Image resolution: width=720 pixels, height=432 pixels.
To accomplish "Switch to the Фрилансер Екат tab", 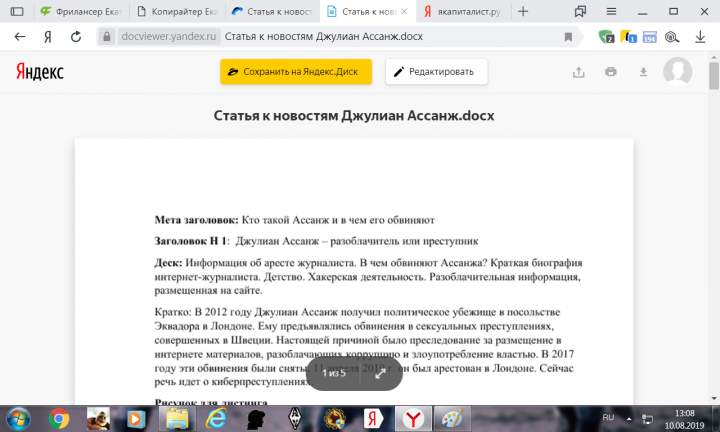I will 82,11.
